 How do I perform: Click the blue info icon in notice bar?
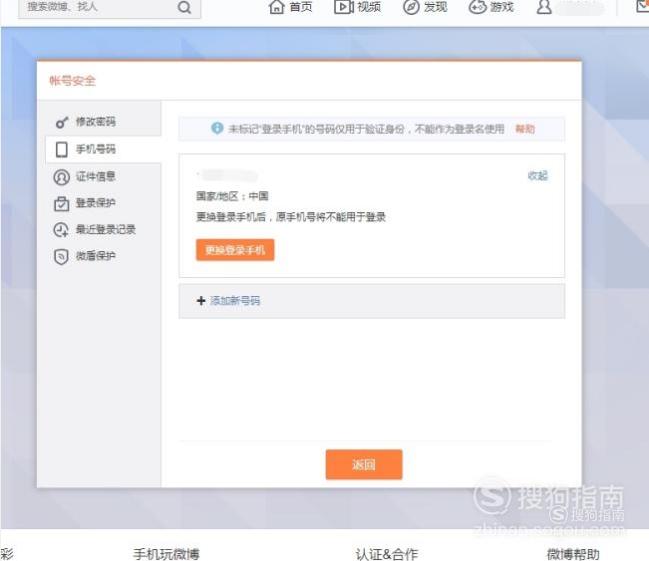pyautogui.click(x=217, y=128)
